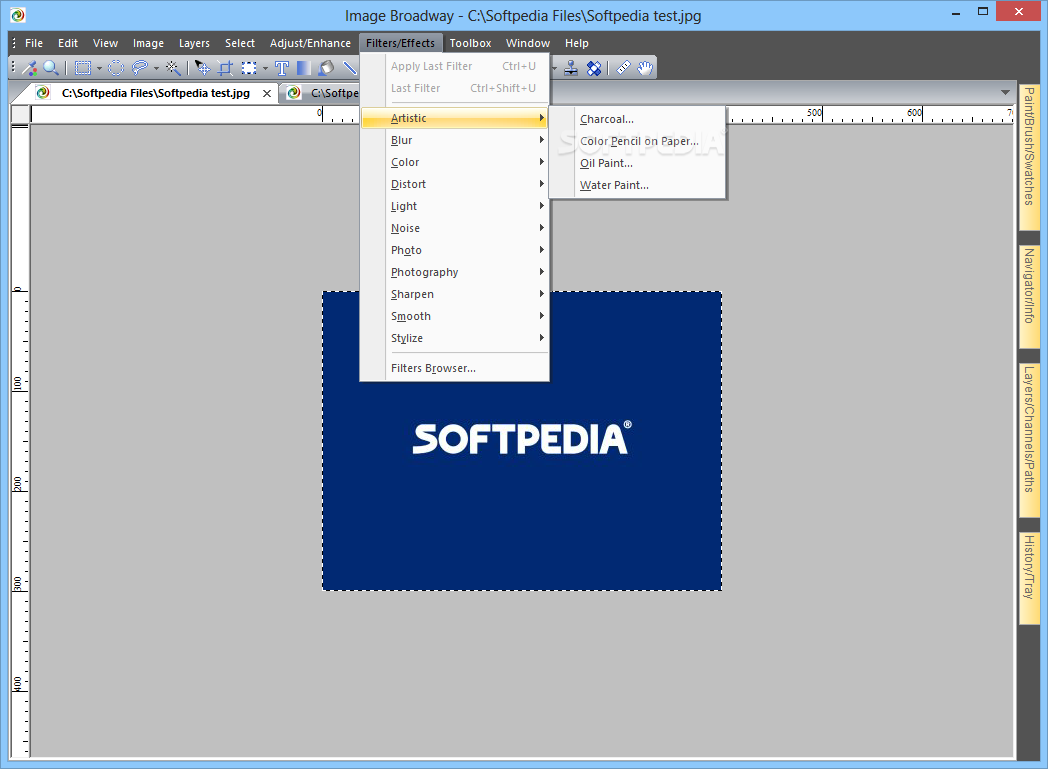Select the Magic Wand tool

(x=173, y=67)
